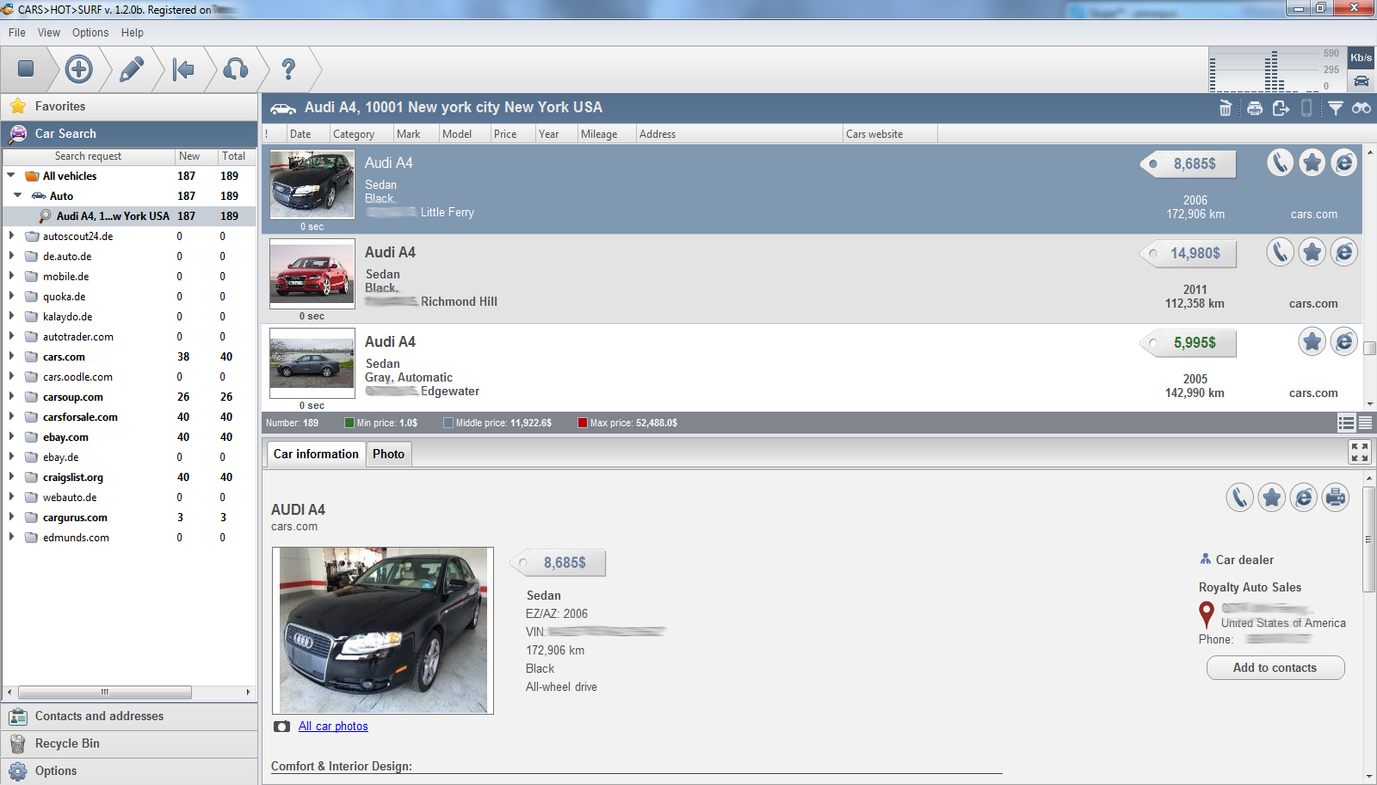Open the Help menu

tap(132, 33)
